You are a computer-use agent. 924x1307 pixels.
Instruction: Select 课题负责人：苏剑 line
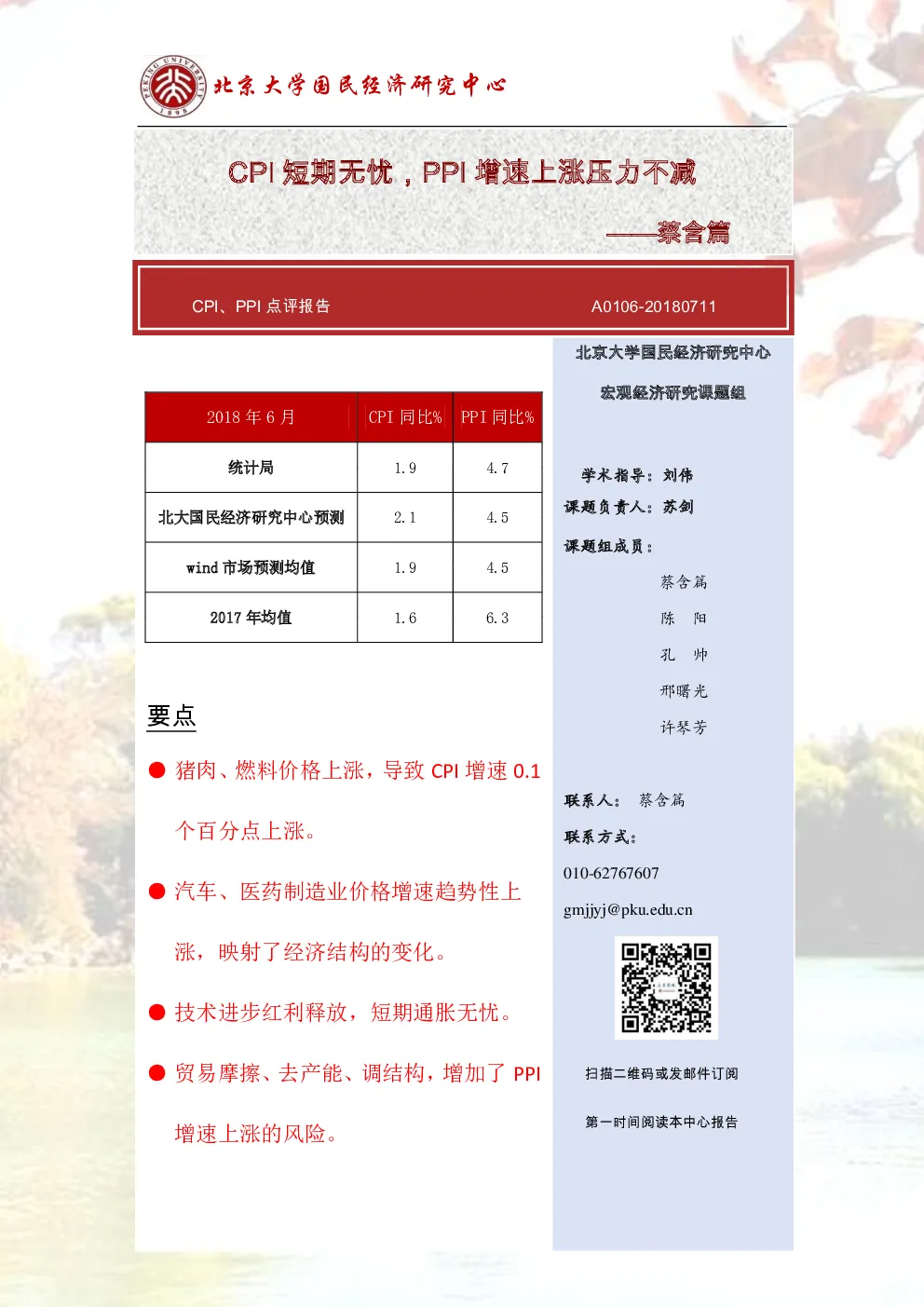629,507
